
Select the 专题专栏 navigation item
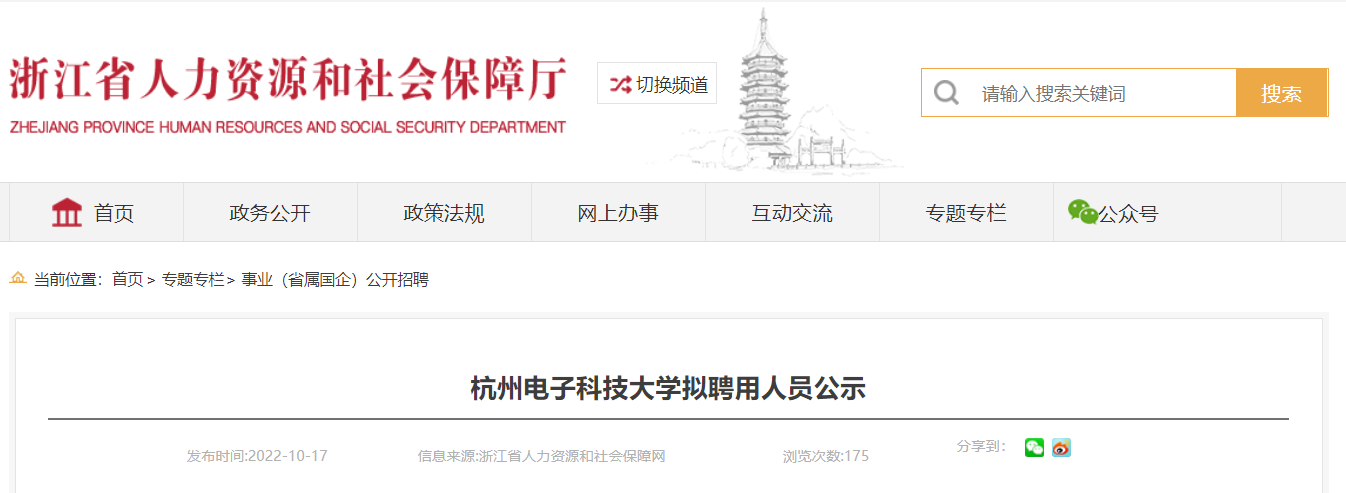pyautogui.click(x=966, y=213)
